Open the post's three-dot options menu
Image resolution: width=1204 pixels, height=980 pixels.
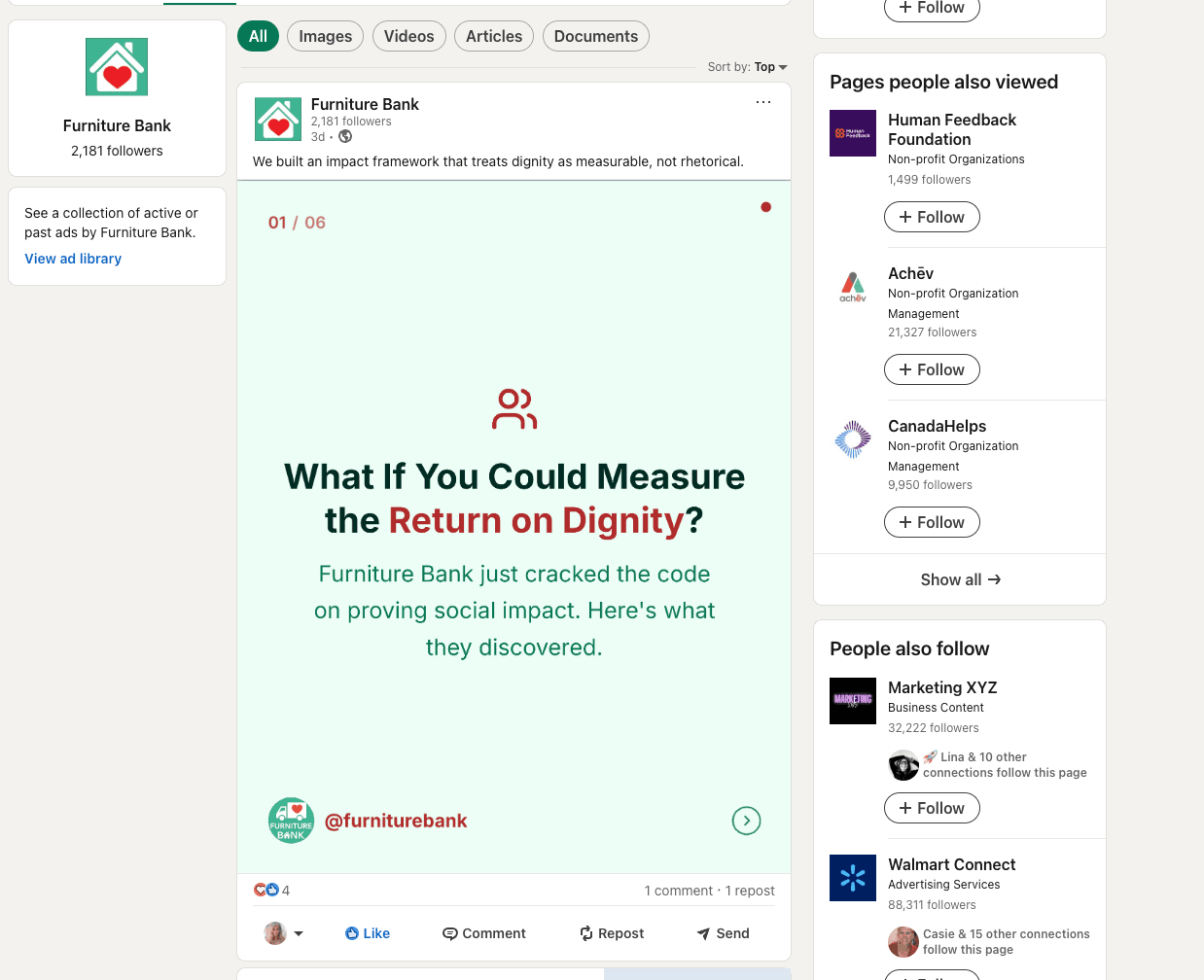click(x=763, y=102)
